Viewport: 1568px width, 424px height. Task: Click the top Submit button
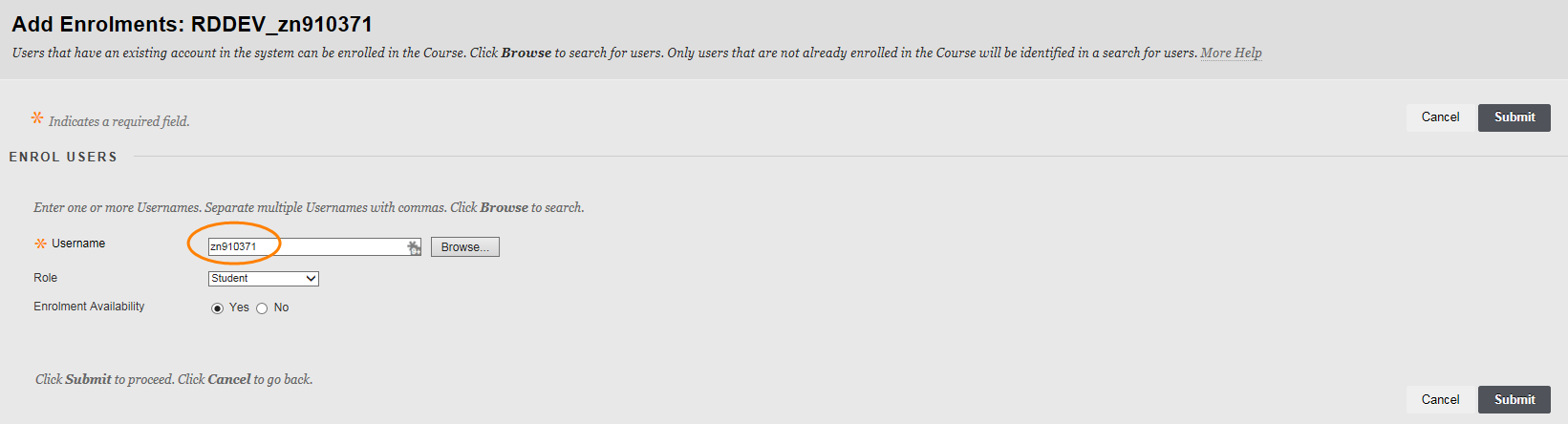[1514, 117]
